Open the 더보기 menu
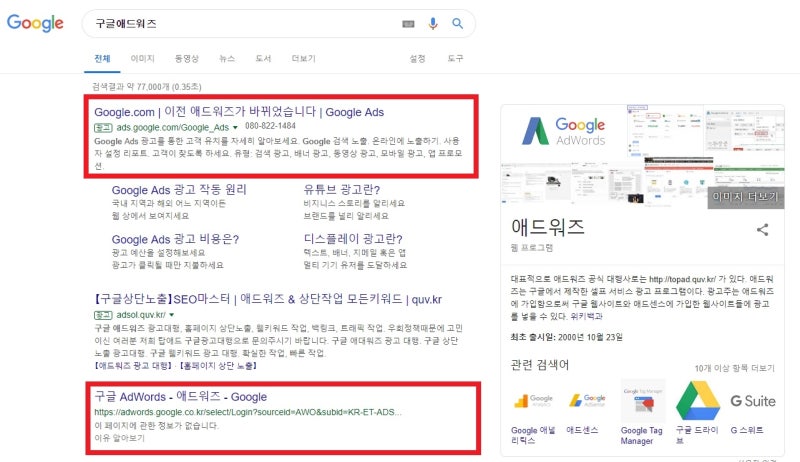The image size is (800, 462). (x=304, y=59)
